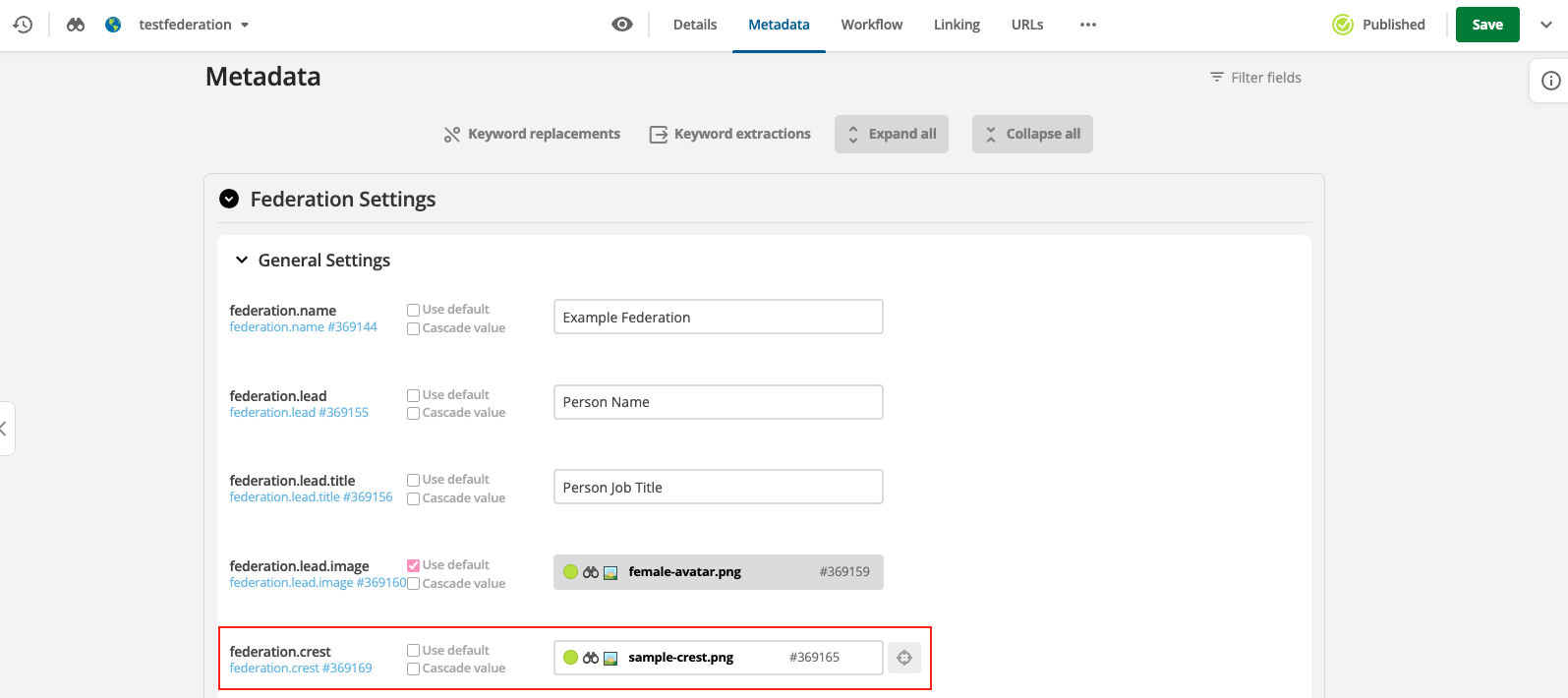1568x698 pixels.
Task: Open Keyword replacements
Action: (x=532, y=134)
